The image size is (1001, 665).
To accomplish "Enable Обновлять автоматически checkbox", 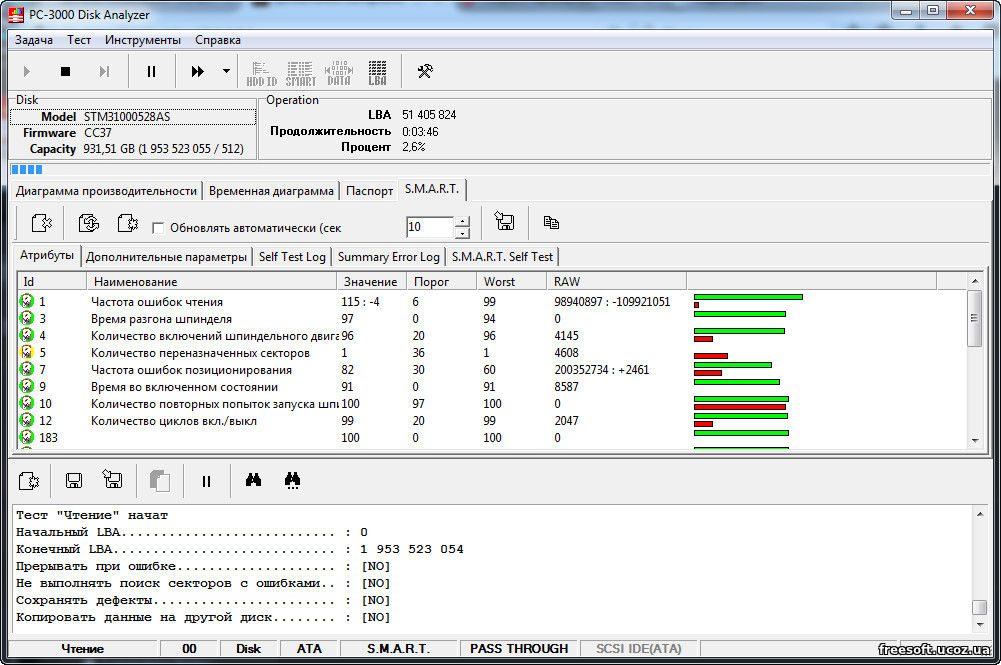I will tap(158, 228).
